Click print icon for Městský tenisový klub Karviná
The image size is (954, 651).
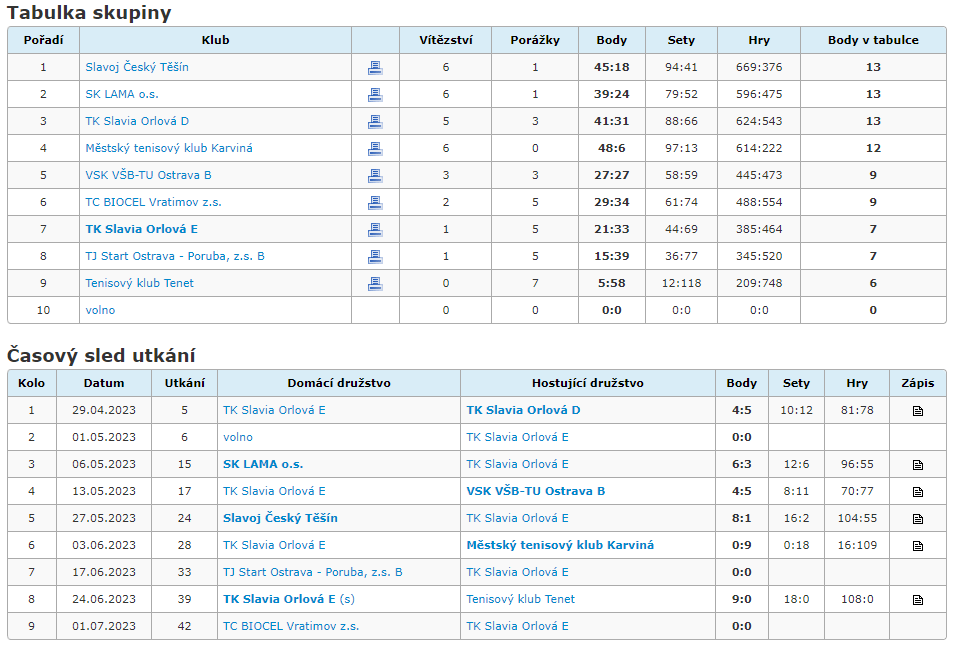click(x=375, y=148)
